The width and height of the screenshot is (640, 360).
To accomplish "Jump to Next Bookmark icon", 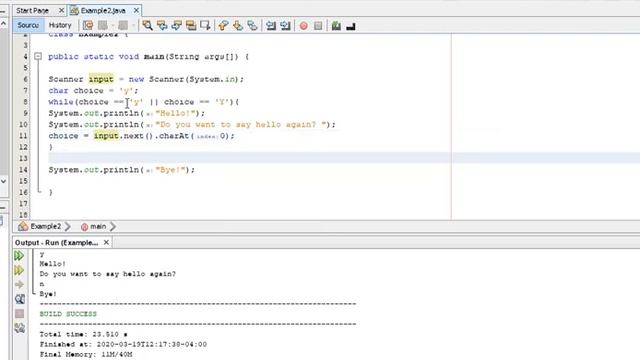I will click(238, 25).
